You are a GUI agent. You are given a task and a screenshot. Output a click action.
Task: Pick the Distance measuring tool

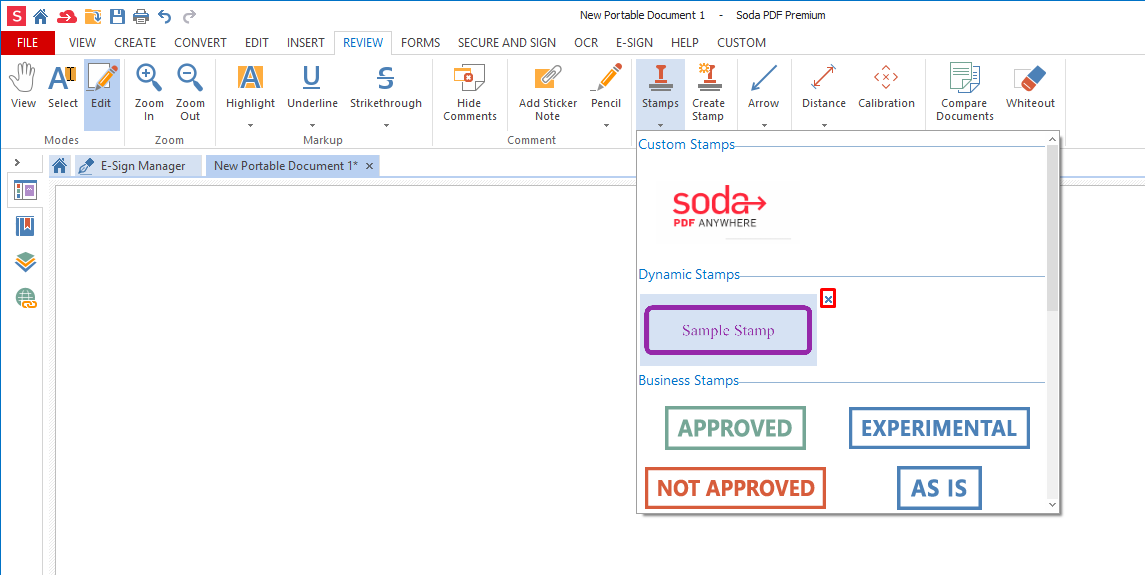tap(824, 87)
